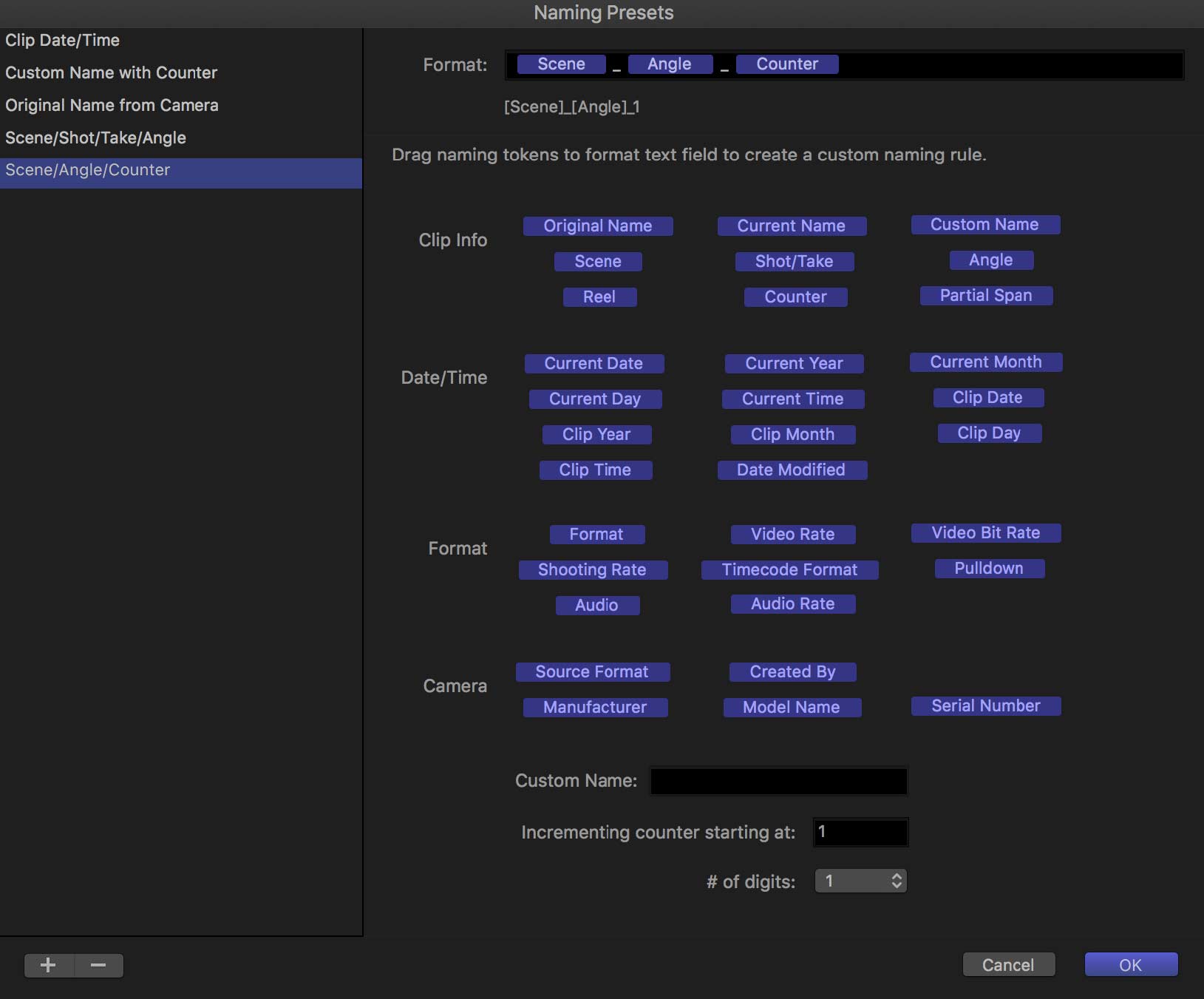1204x999 pixels.
Task: Click the minus button to remove preset
Action: point(98,965)
